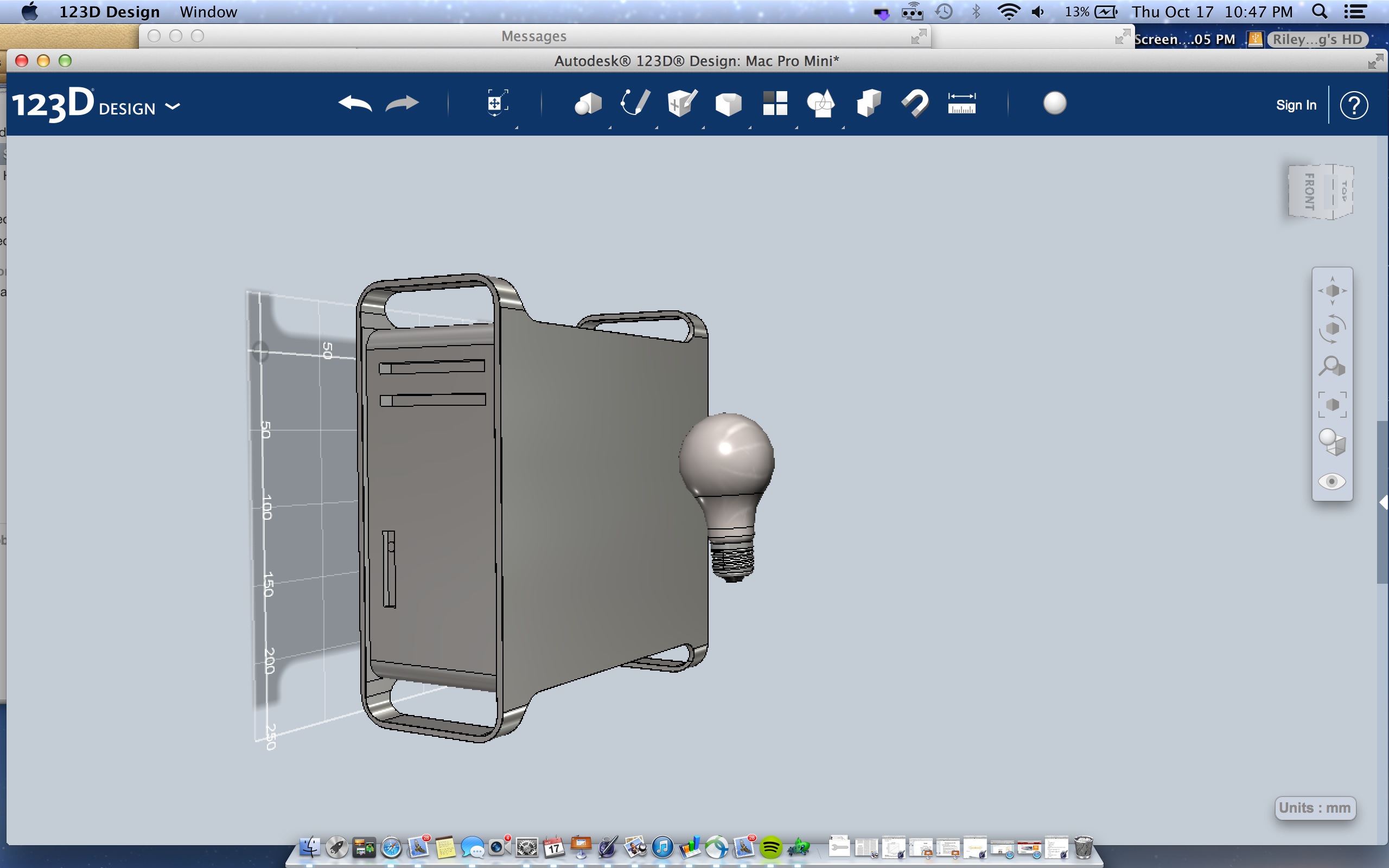
Task: Open the Primitives tool
Action: tap(588, 103)
